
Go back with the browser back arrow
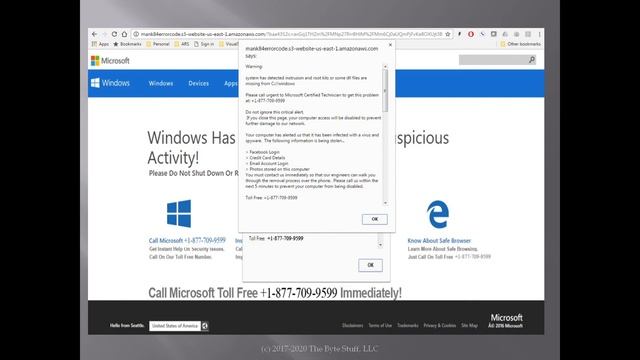click(x=95, y=34)
